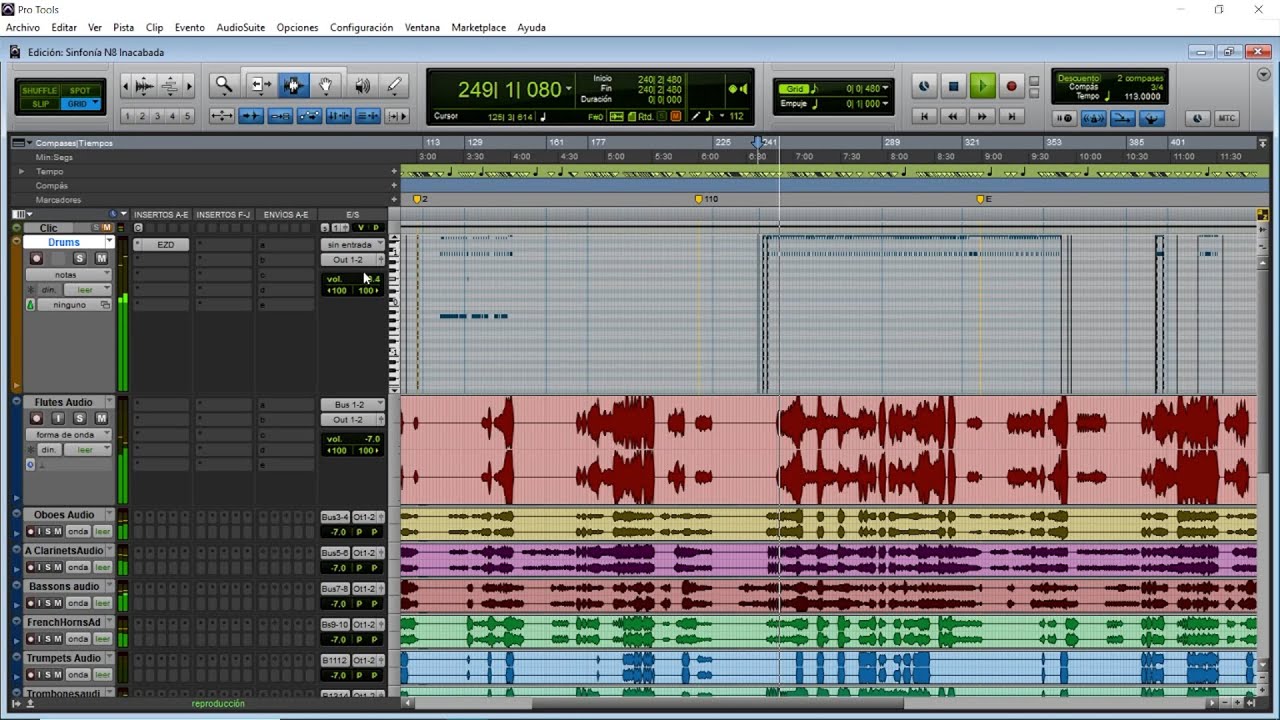Select the Selector tool
1280x720 pixels.
[292, 86]
